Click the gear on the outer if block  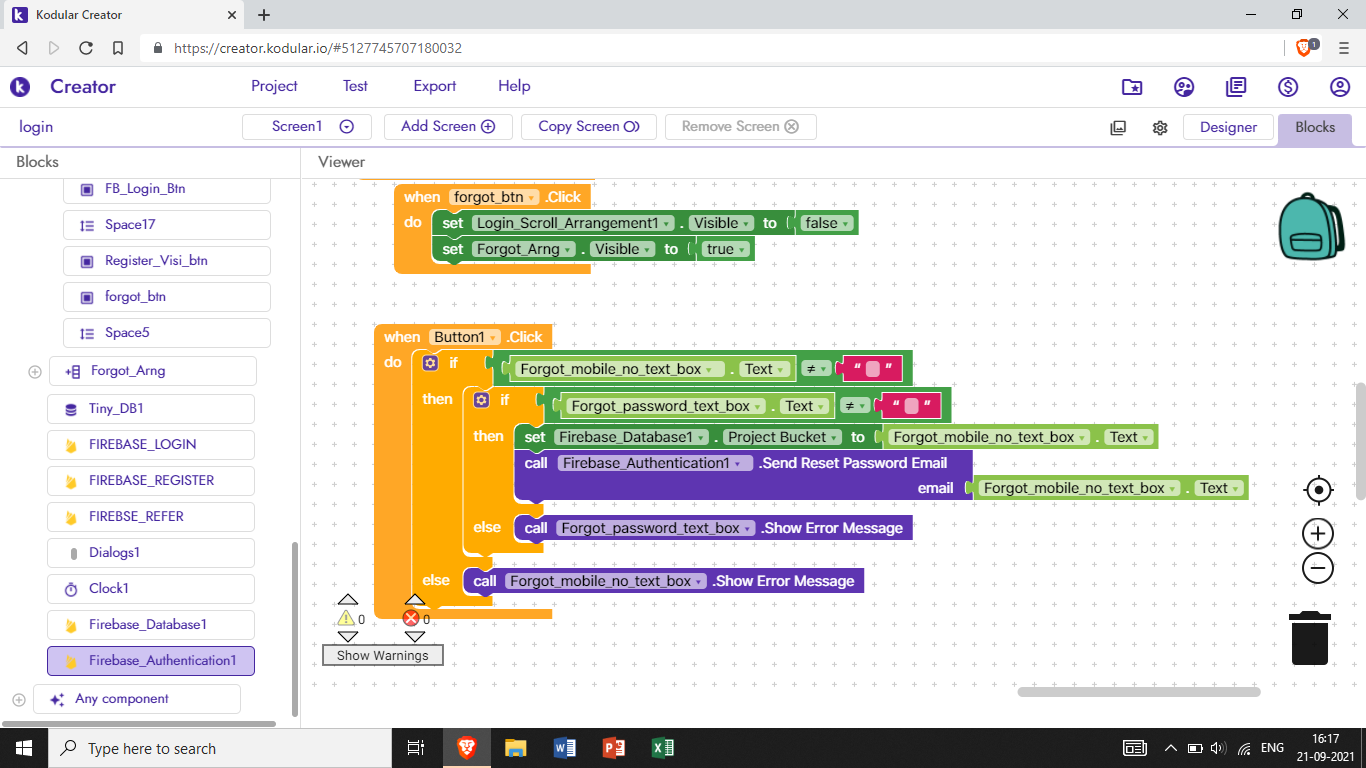tap(430, 363)
